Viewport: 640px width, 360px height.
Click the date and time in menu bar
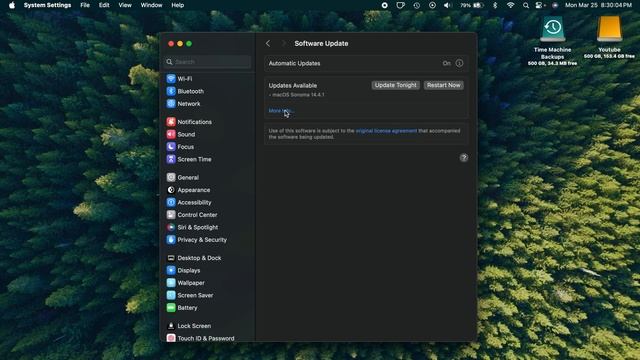click(x=598, y=5)
